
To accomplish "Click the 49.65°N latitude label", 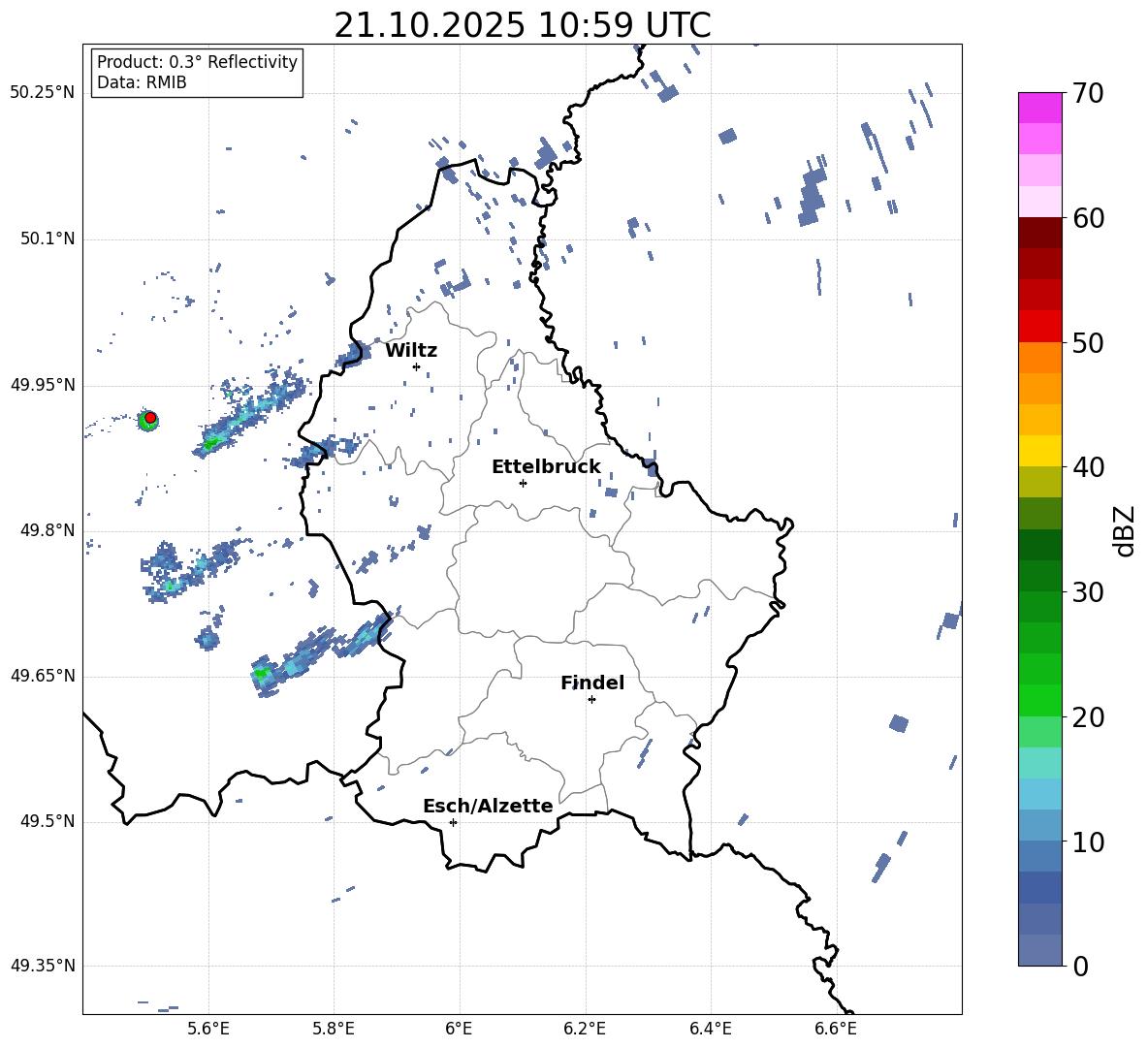I will 43,676.
